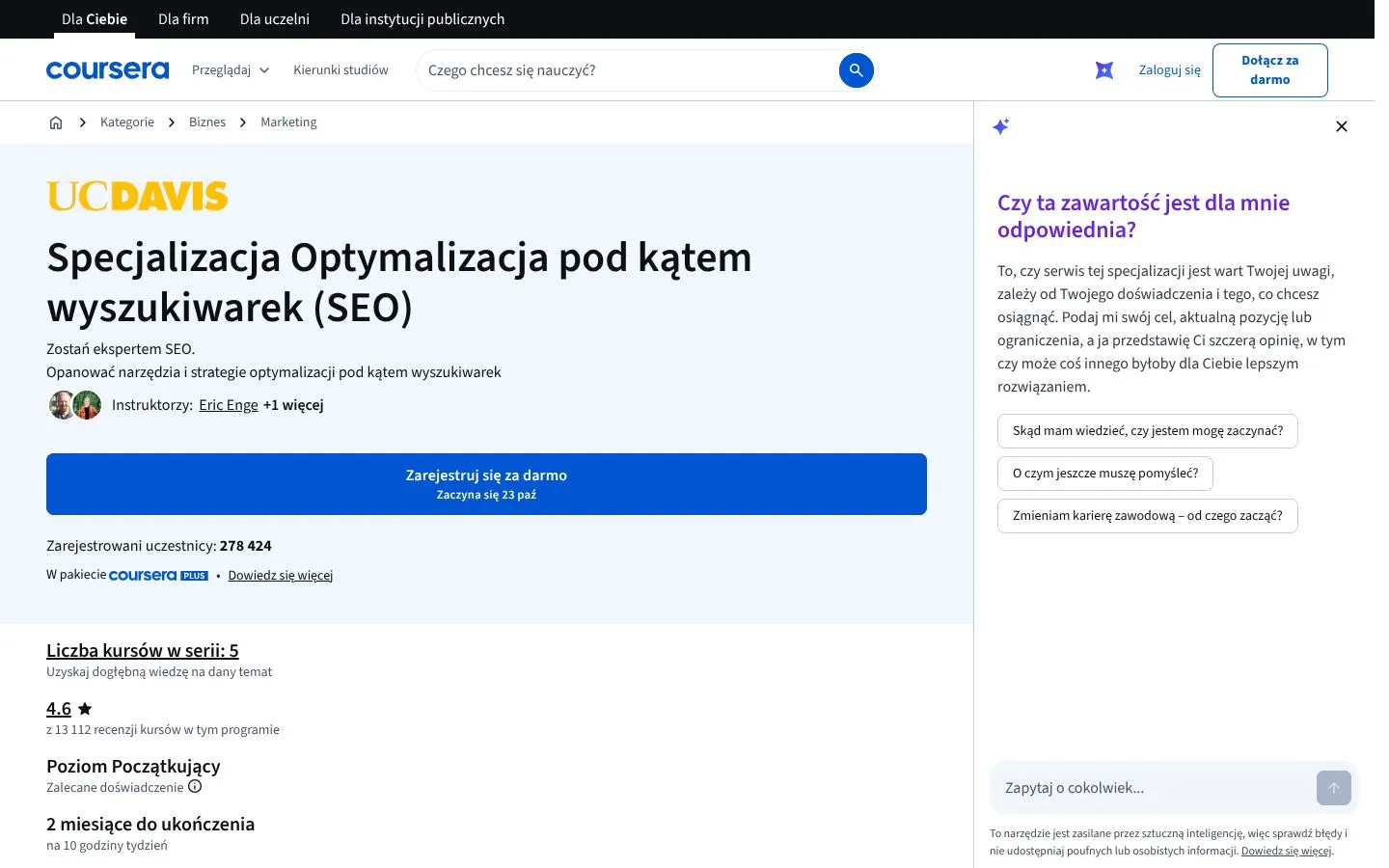The image size is (1389, 868).
Task: Select suggestion O czym jeszcze muszę pomyśleć?
Action: pyautogui.click(x=1105, y=474)
